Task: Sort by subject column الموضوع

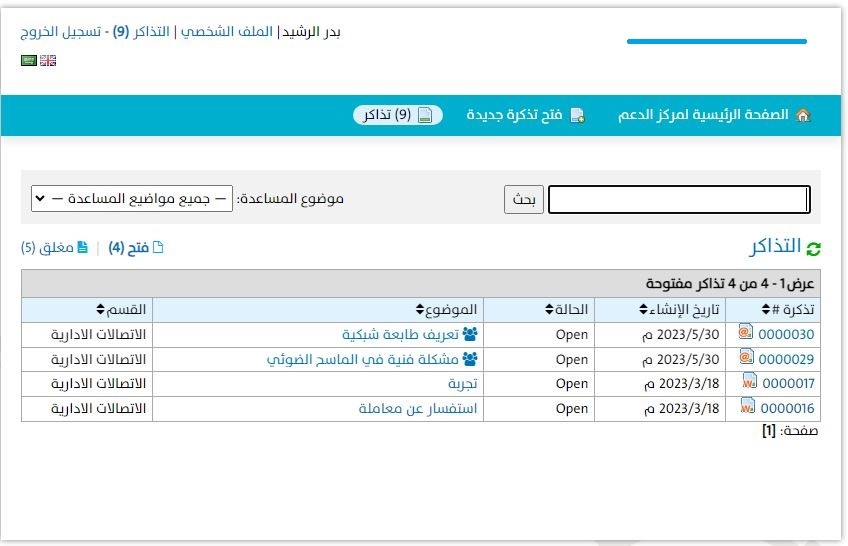Action: [447, 309]
